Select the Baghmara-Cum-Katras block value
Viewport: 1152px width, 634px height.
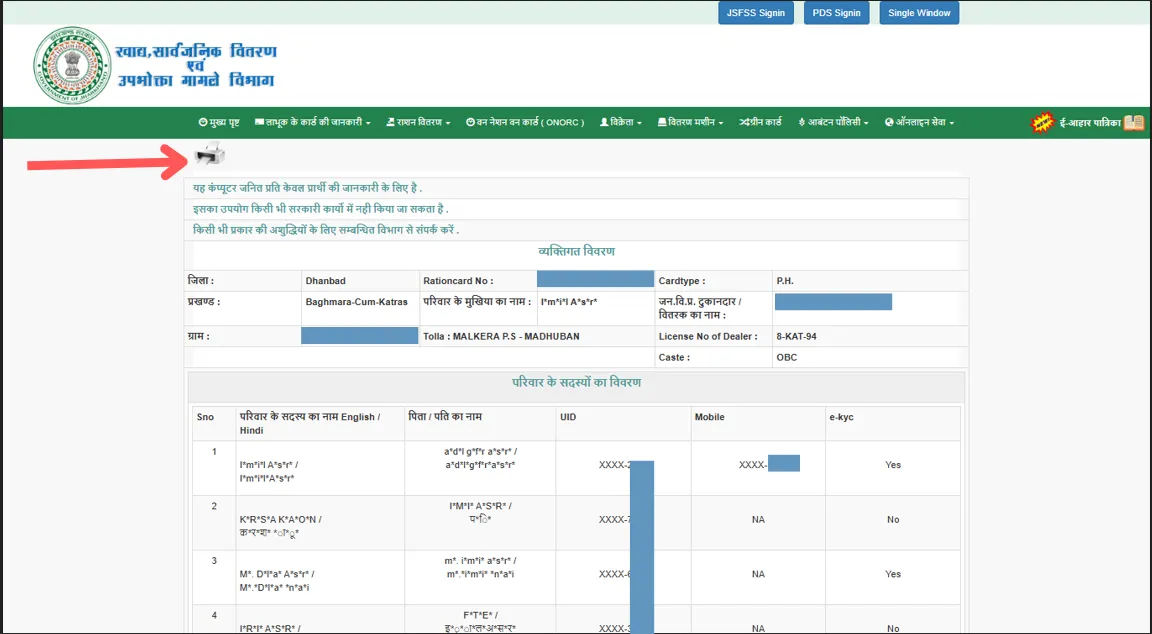[x=356, y=302]
